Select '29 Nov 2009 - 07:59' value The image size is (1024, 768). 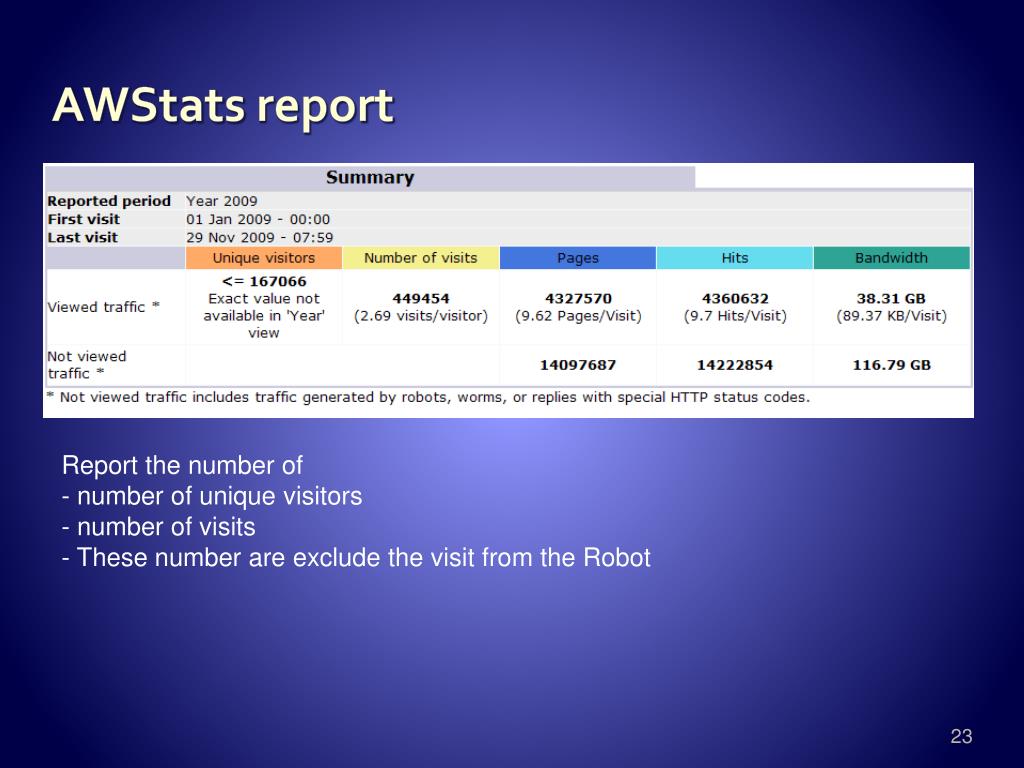pyautogui.click(x=259, y=238)
